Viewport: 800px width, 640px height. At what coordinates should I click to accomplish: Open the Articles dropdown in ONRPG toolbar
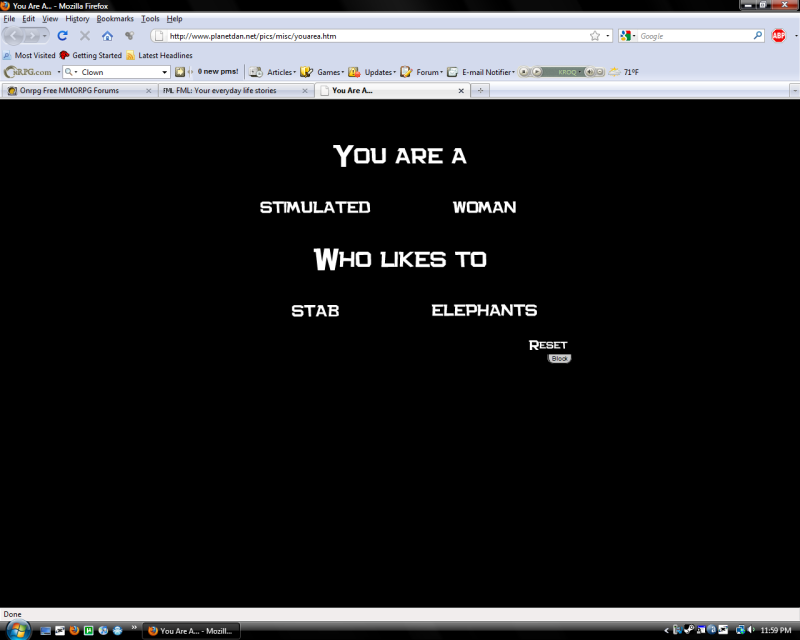(281, 72)
